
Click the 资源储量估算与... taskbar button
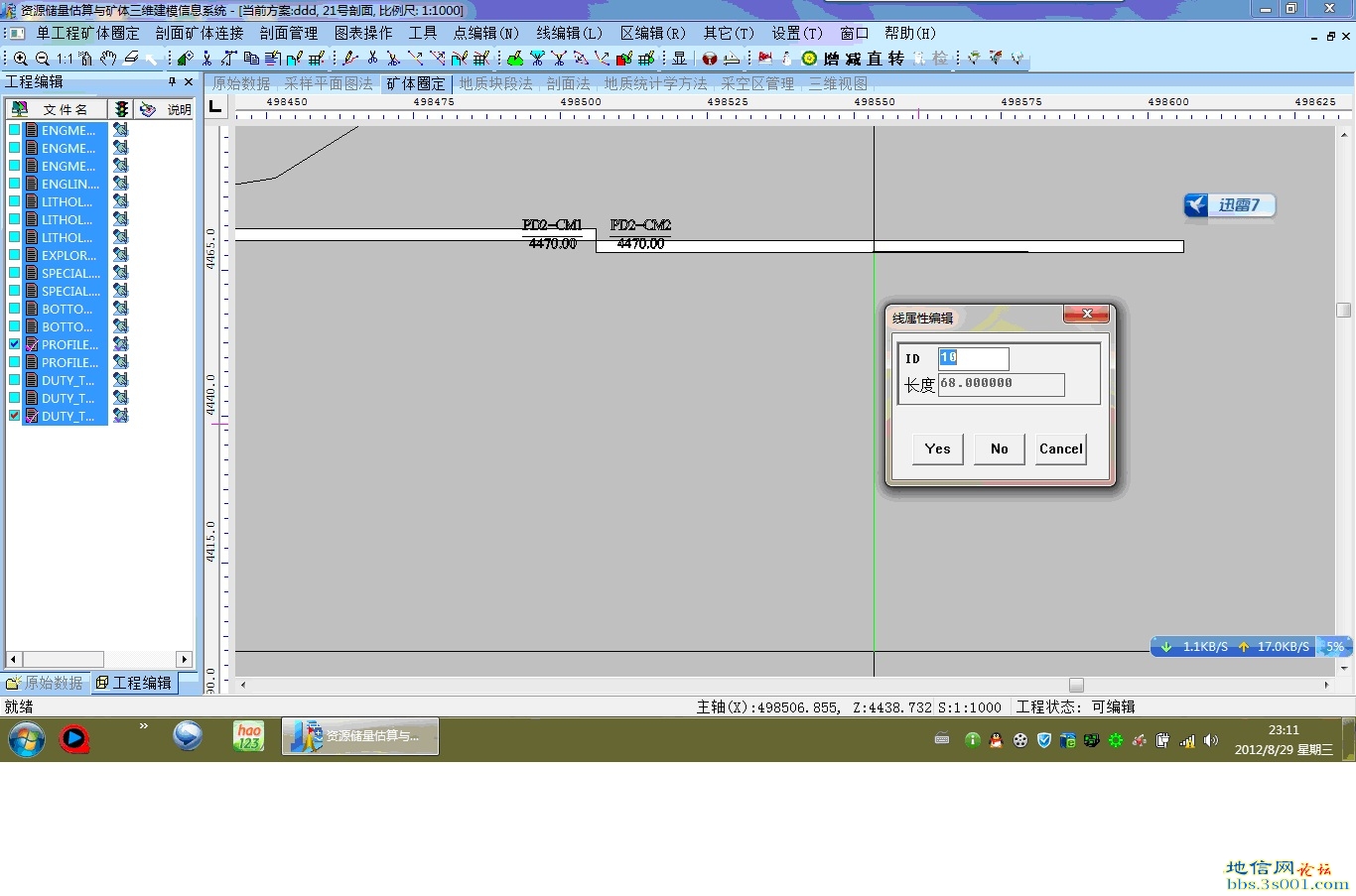pyautogui.click(x=360, y=736)
